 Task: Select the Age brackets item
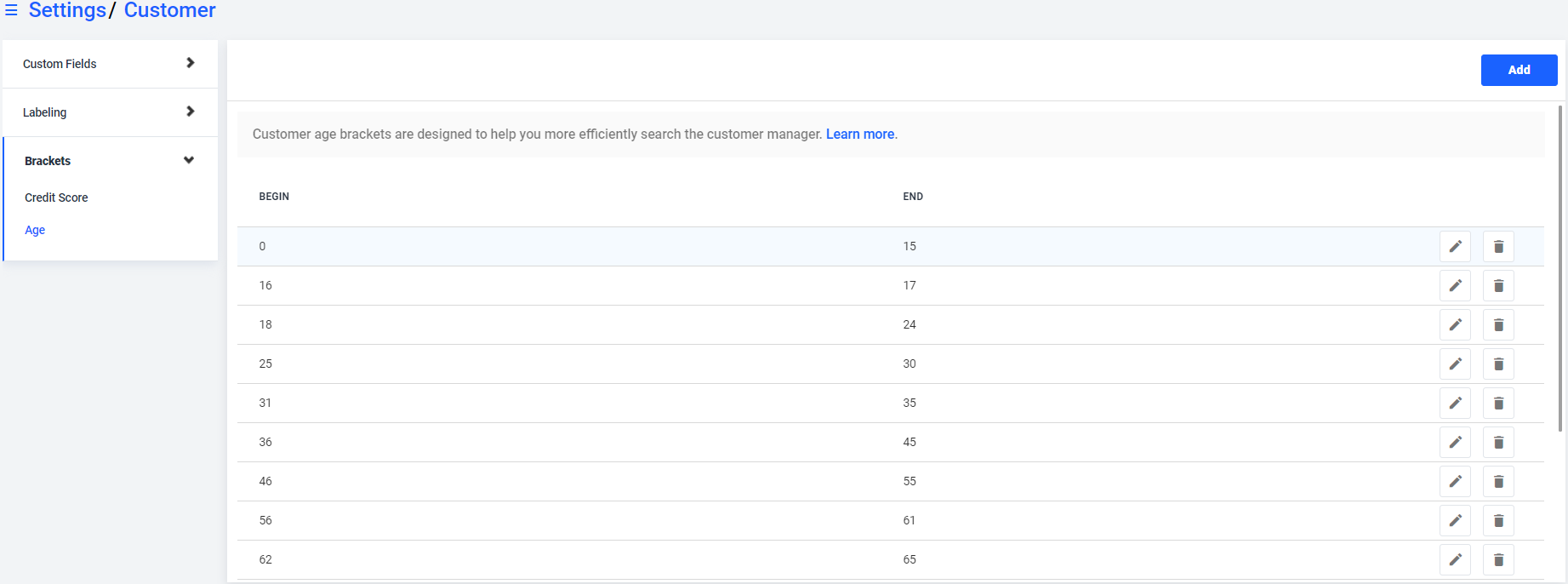pos(35,230)
